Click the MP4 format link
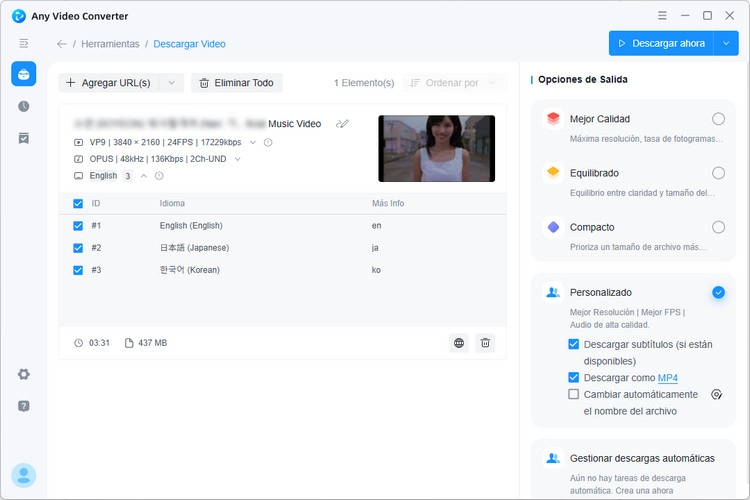The height and width of the screenshot is (500, 750). click(x=668, y=378)
